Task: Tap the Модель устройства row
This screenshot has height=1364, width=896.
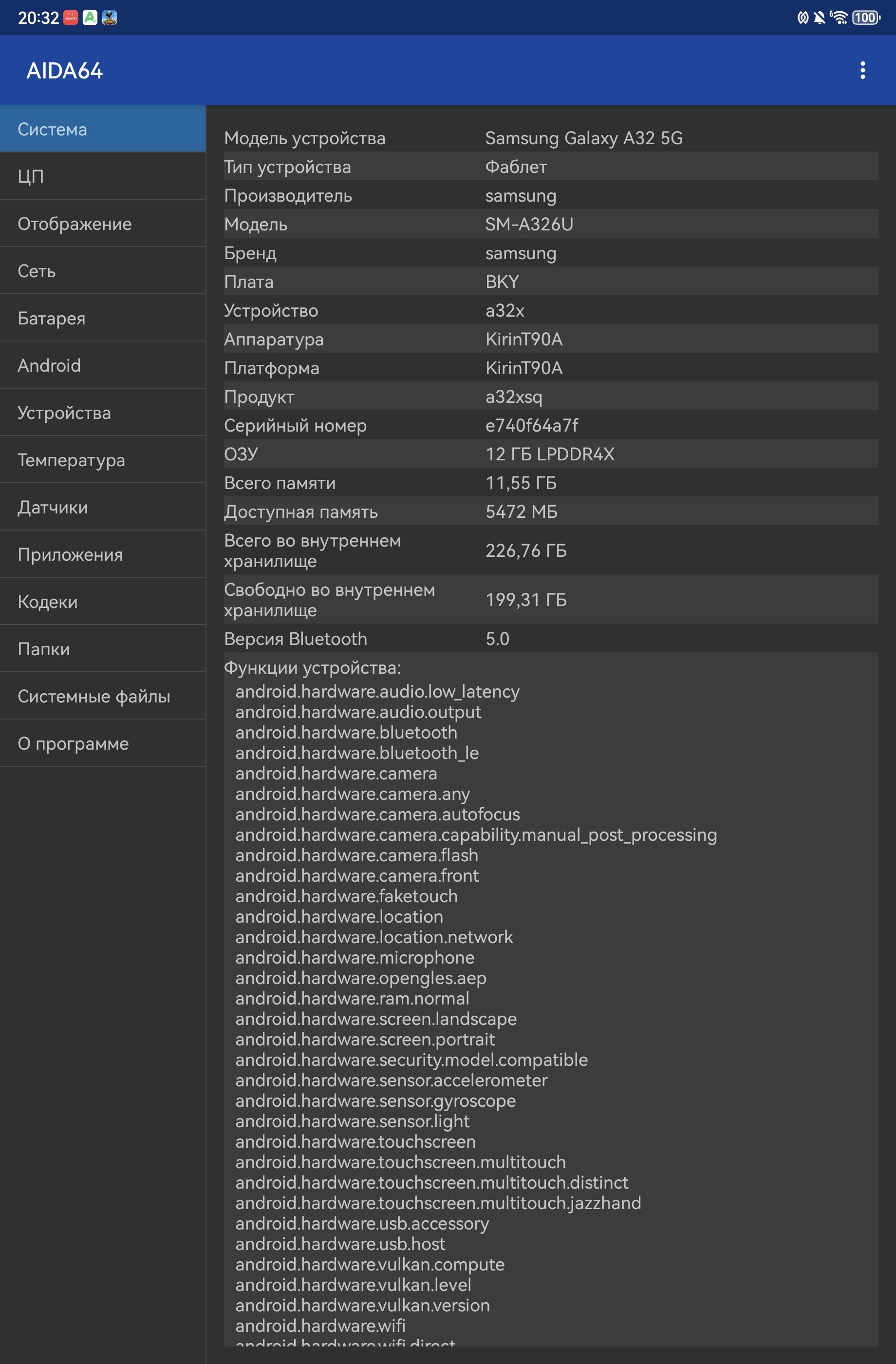Action: coord(551,138)
